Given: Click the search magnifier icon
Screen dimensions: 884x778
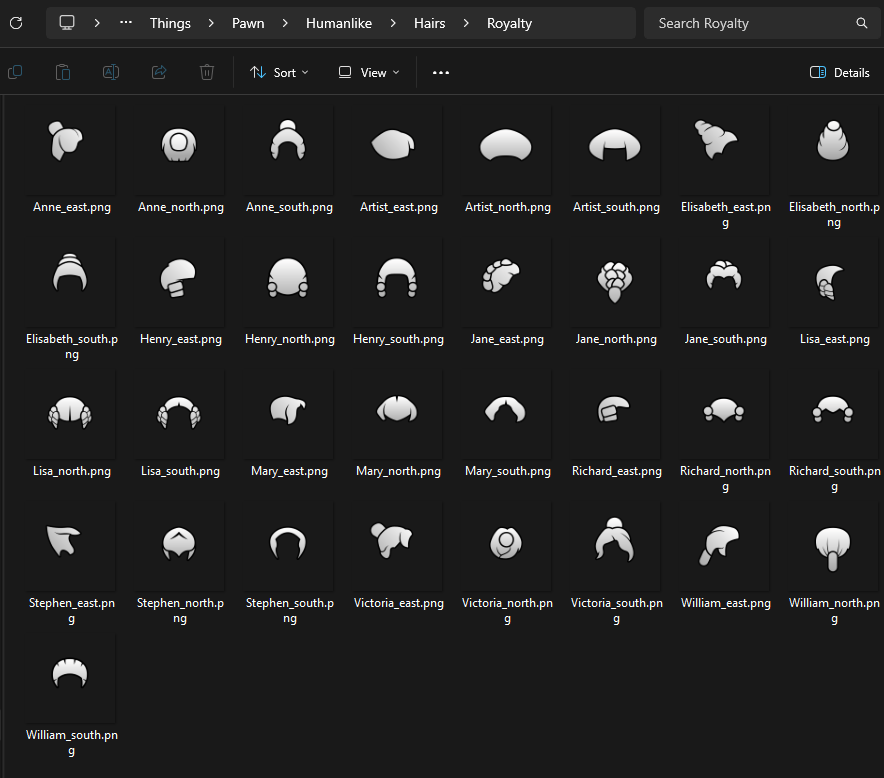Looking at the screenshot, I should [861, 23].
